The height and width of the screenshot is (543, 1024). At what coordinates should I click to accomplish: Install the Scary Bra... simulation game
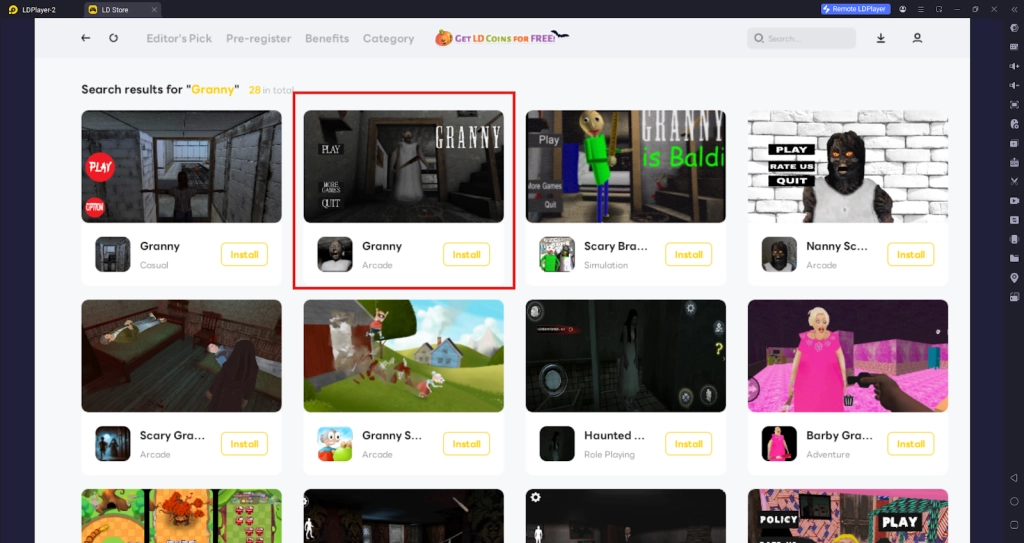tap(688, 255)
